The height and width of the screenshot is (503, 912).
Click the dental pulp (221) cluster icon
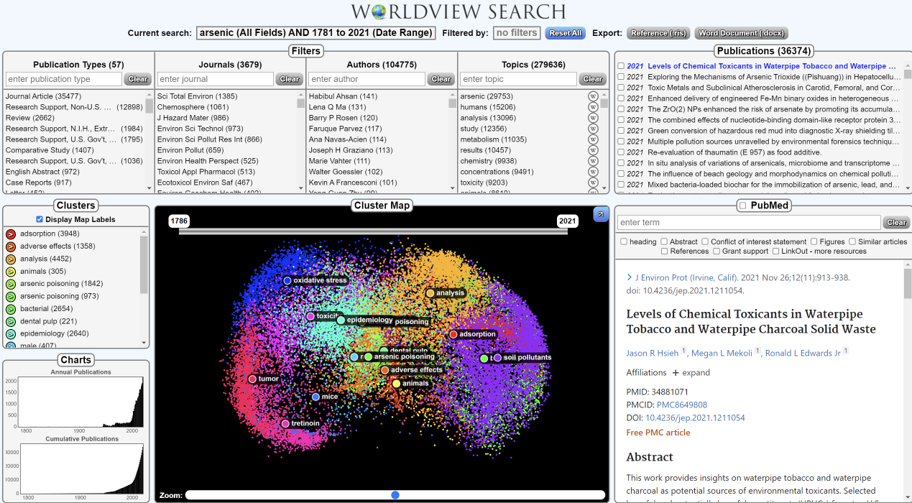pos(10,322)
